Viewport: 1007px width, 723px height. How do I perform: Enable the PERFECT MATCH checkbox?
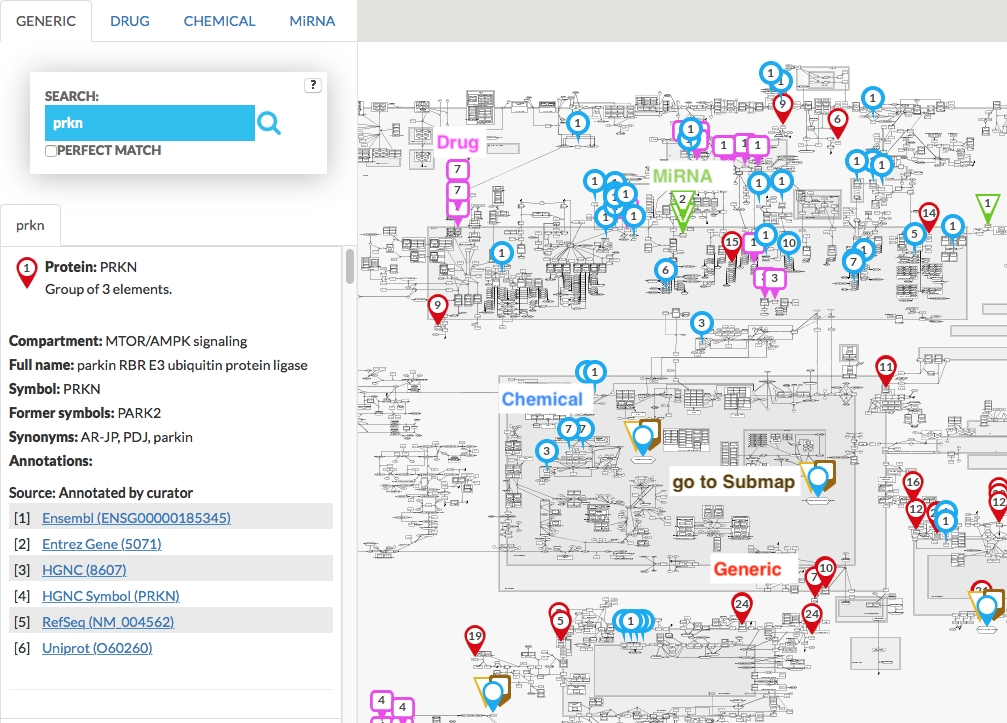point(51,151)
